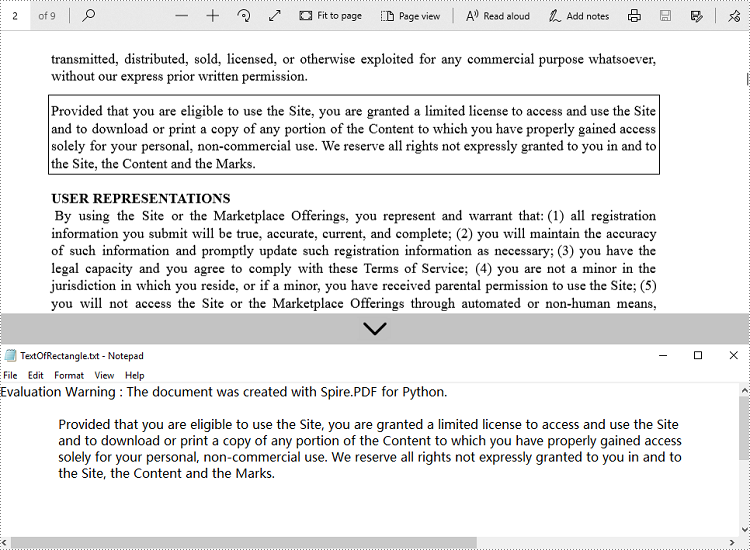
Task: Click the search magnifier icon in PDF toolbar
Action: point(89,16)
